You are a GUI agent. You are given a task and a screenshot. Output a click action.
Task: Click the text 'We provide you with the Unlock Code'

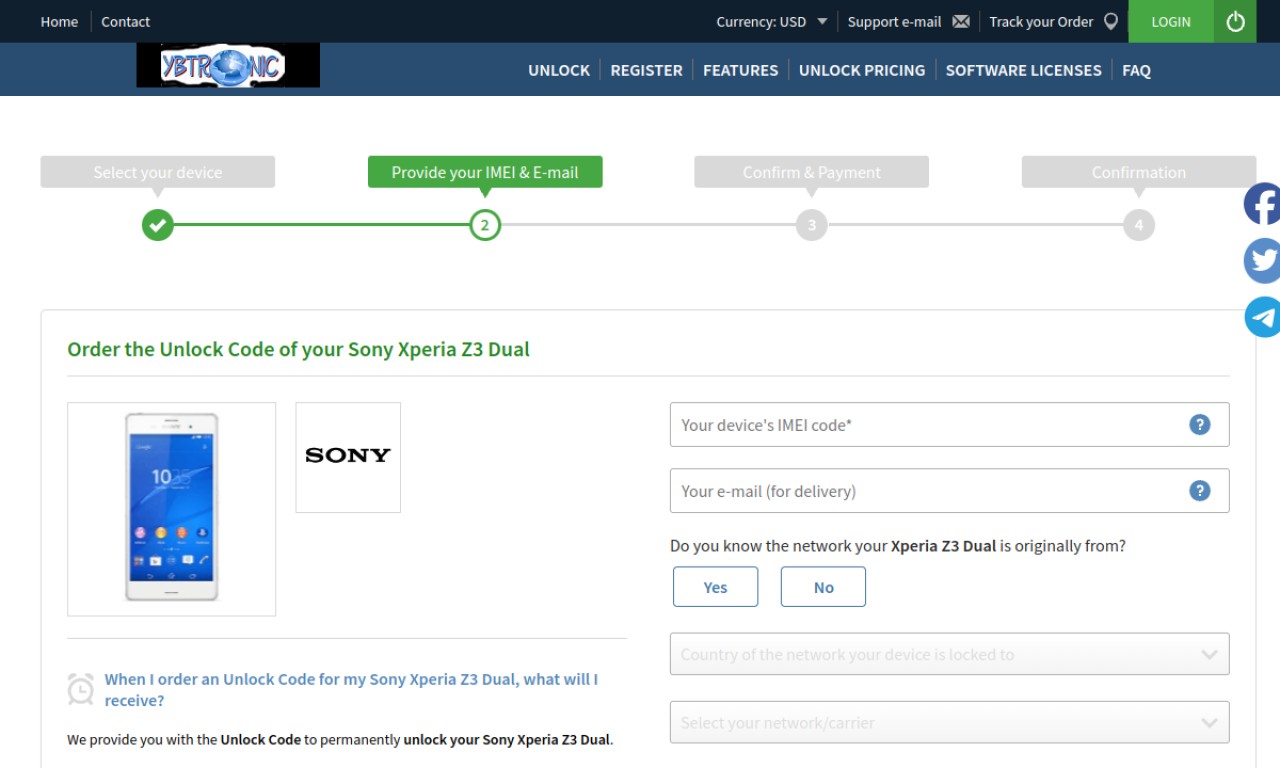tap(184, 740)
